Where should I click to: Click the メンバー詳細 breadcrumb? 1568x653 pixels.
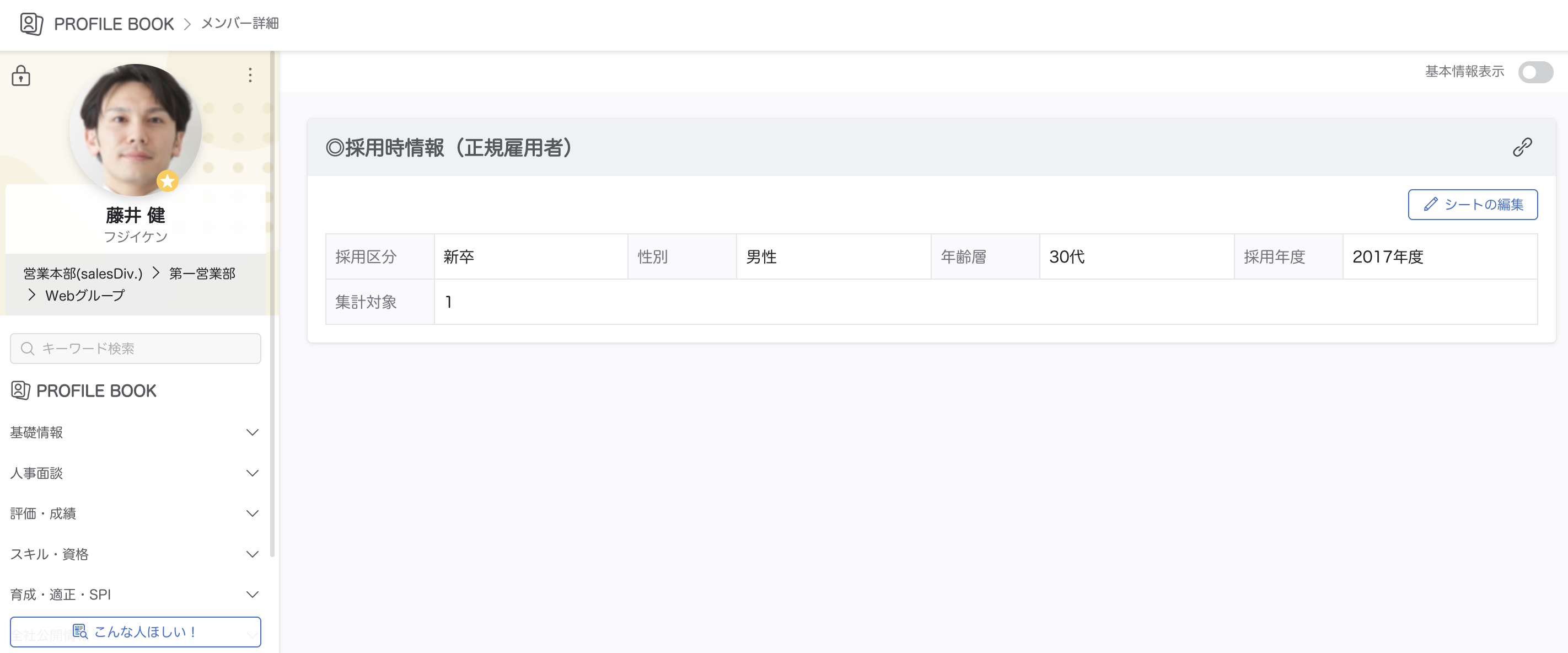point(240,23)
